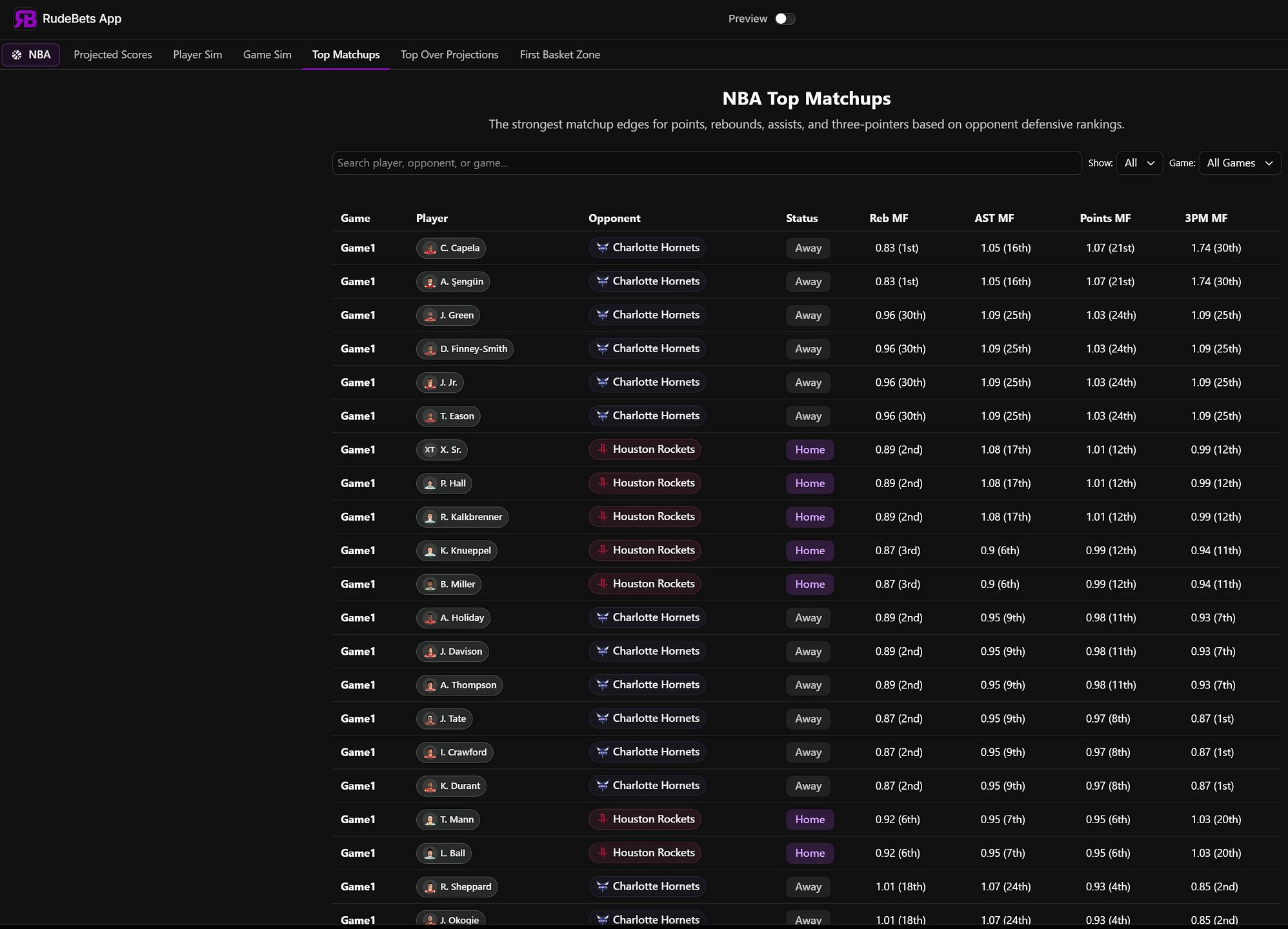Click Game1 cell in A. Thompson row
This screenshot has width=1288, height=929.
click(358, 685)
